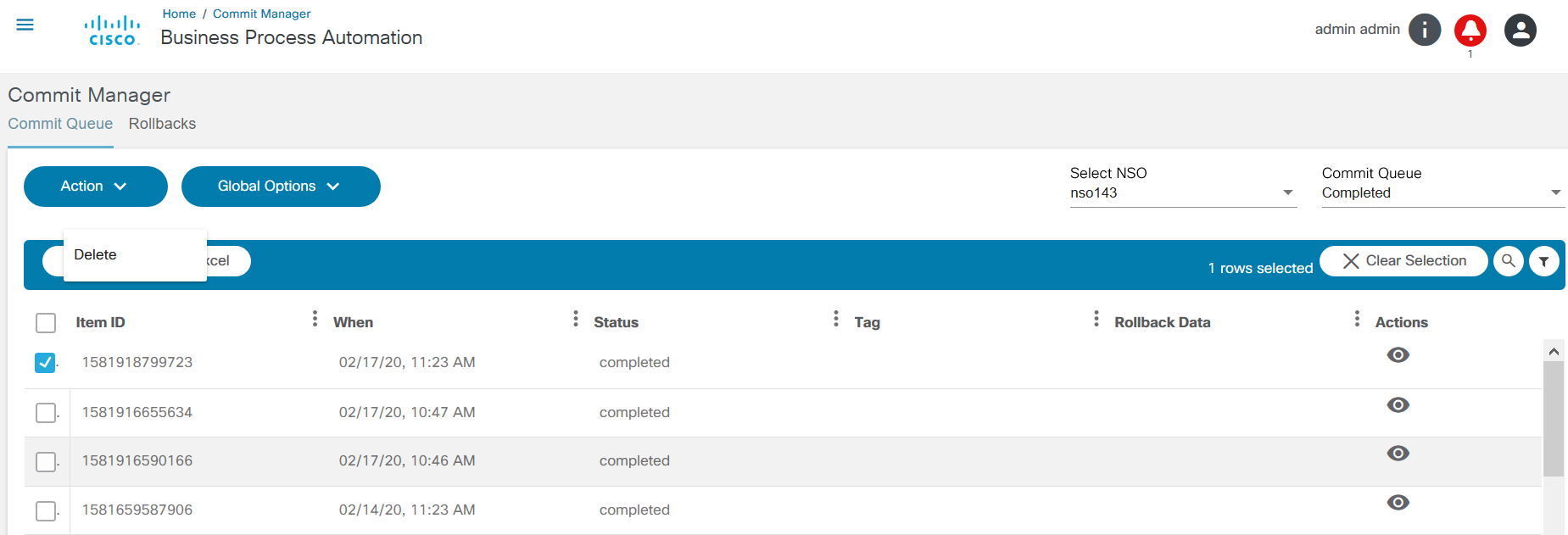
Task: Open the hamburger navigation menu
Action: click(25, 25)
